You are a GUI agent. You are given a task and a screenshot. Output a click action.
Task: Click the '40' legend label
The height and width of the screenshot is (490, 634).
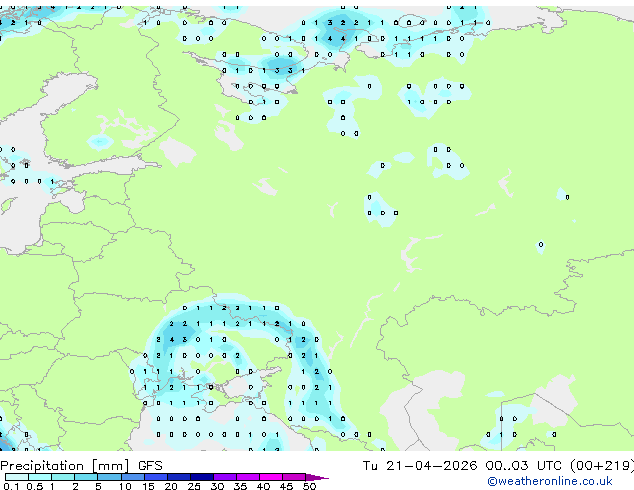click(263, 486)
